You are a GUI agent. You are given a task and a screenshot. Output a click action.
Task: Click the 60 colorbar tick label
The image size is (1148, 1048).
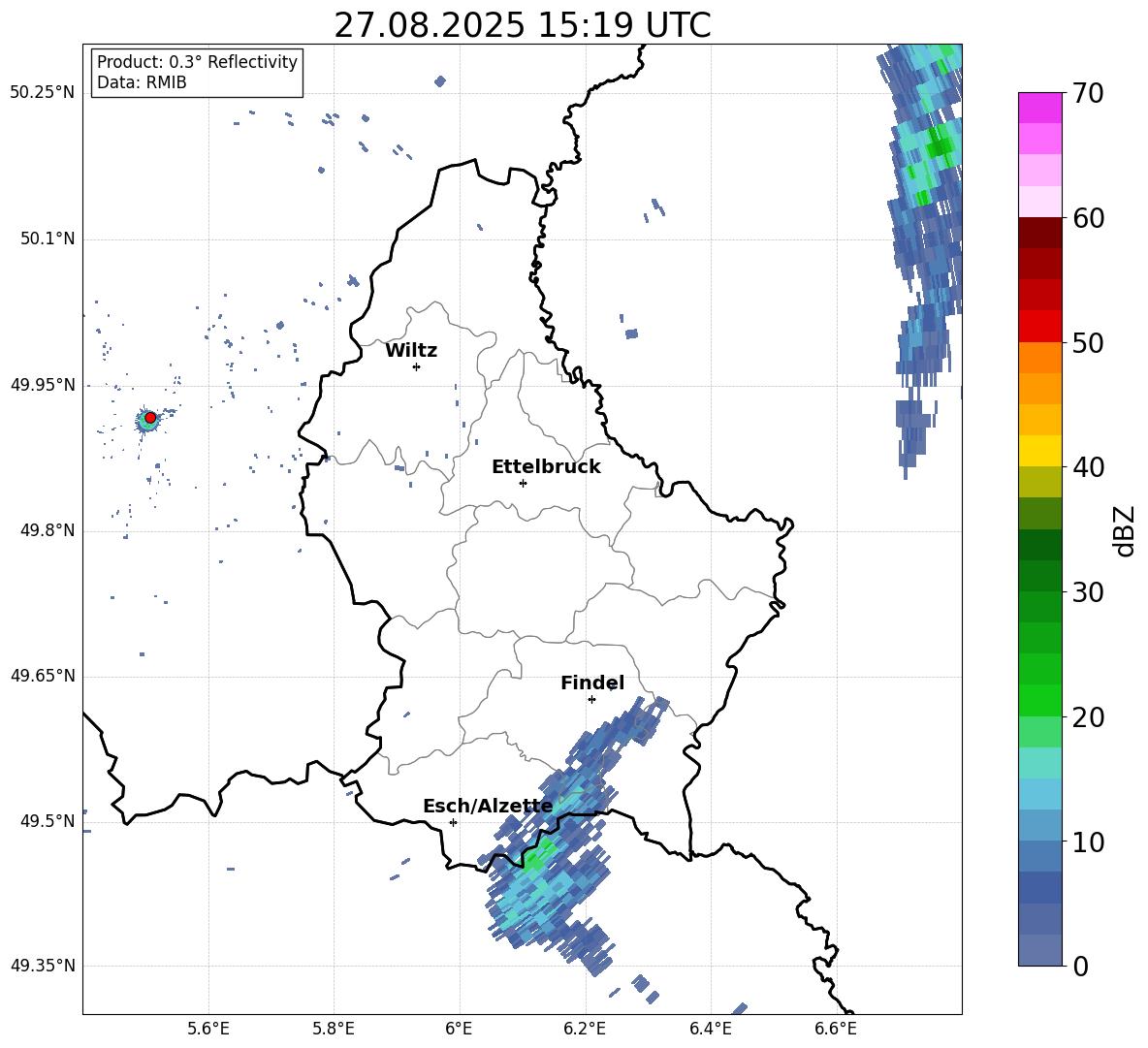click(x=1088, y=218)
